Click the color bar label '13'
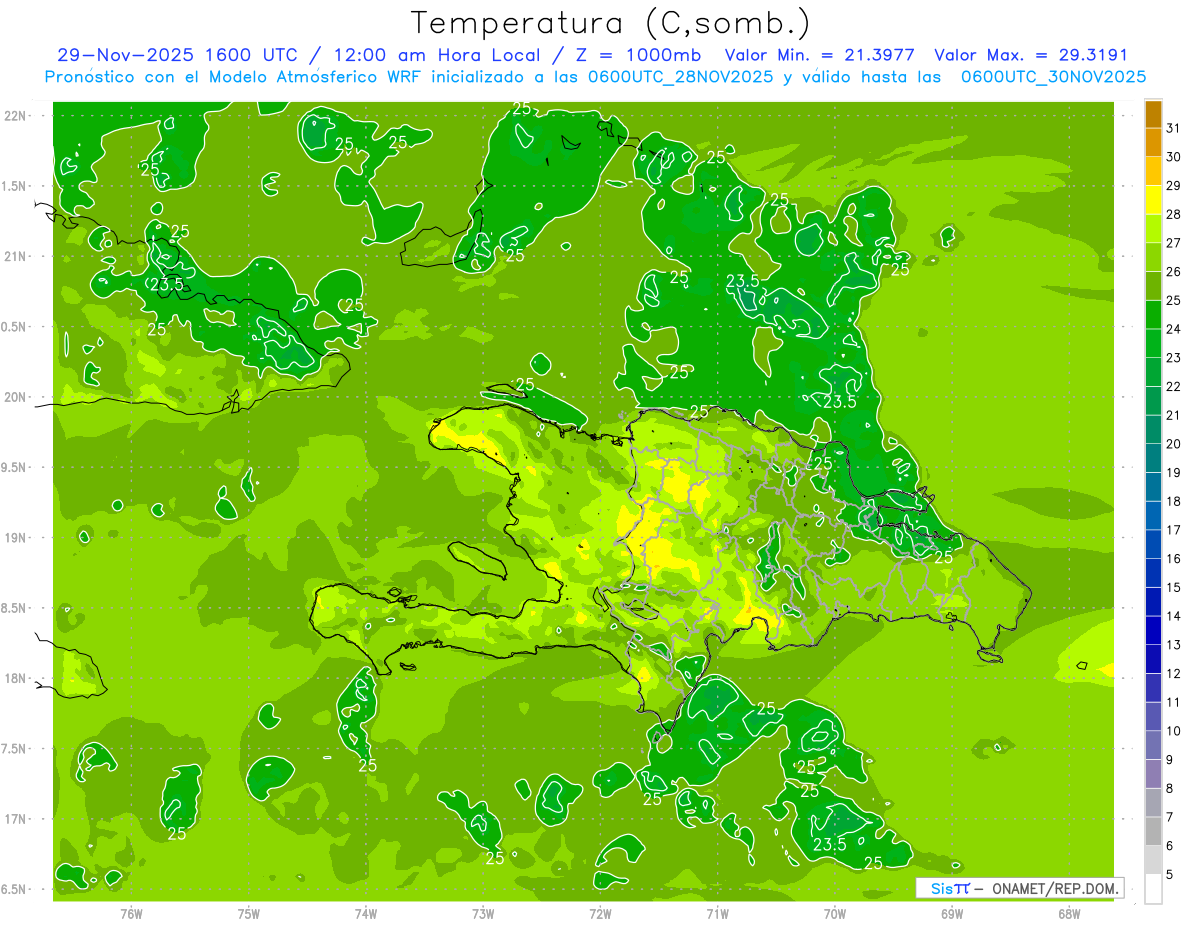Viewport: 1200px width, 927px height. point(1173,645)
